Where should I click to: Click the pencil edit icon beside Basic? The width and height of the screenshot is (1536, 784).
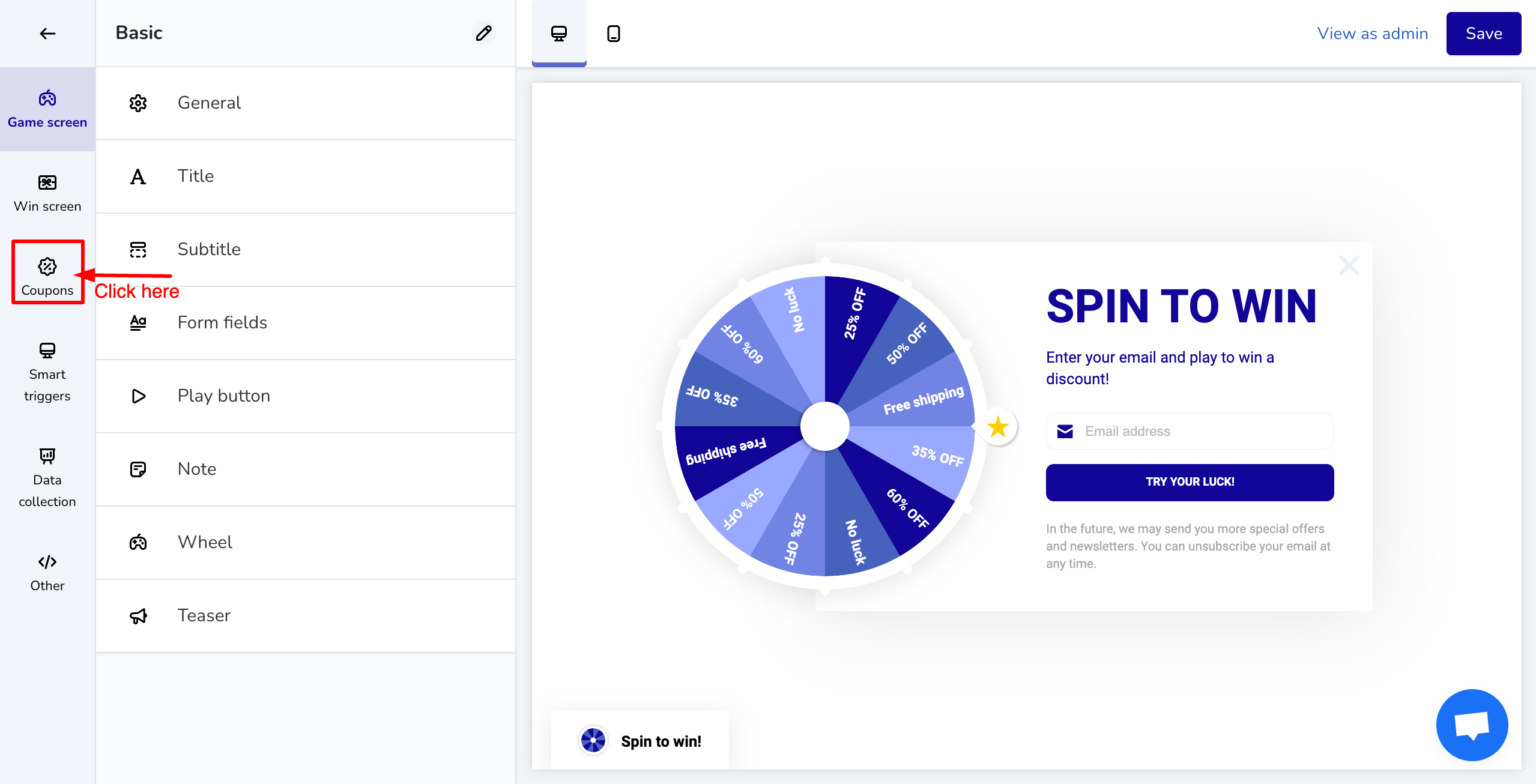484,33
